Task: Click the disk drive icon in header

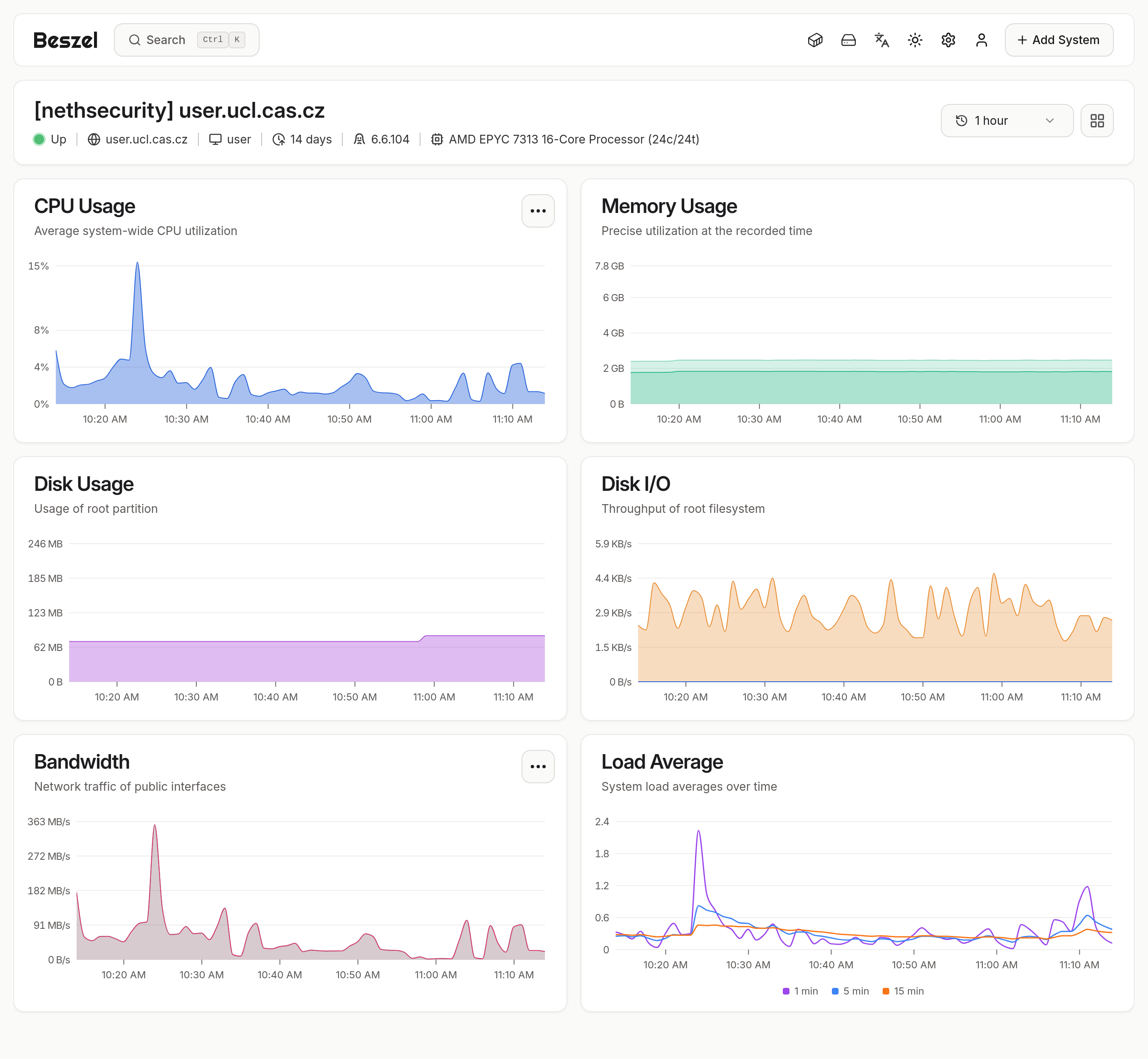Action: pyautogui.click(x=848, y=40)
